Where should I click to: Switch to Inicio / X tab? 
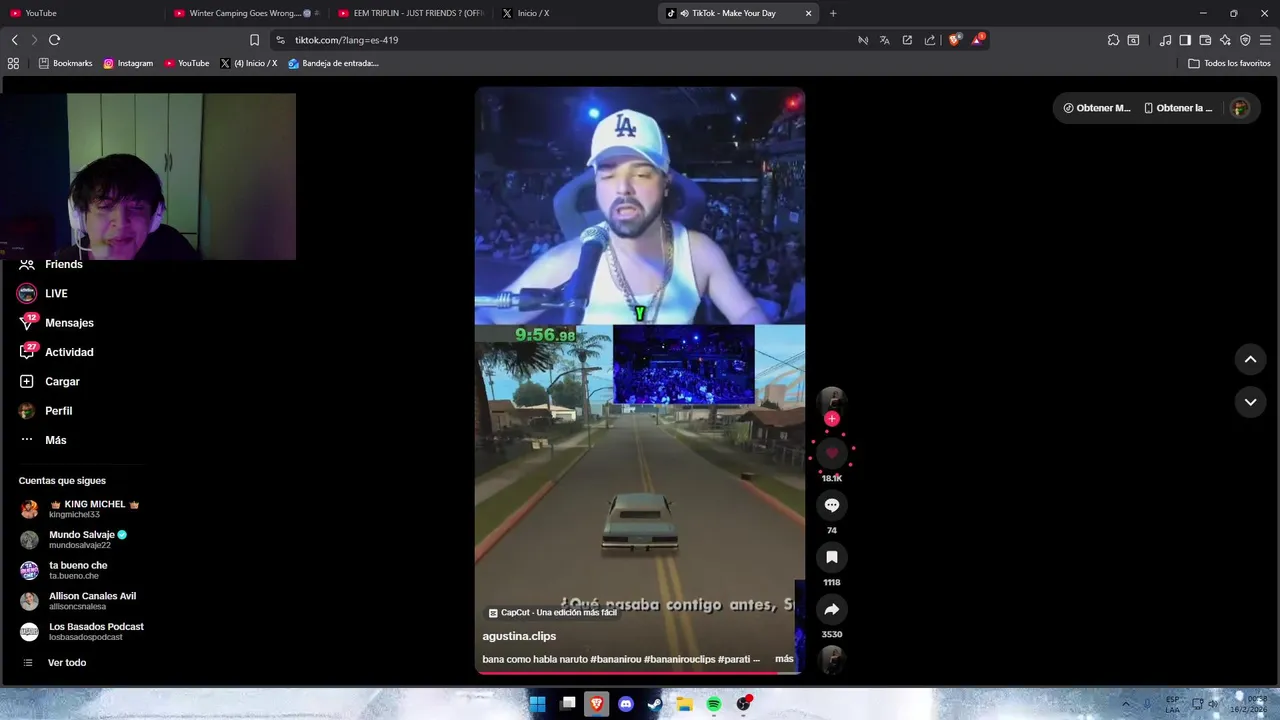[575, 13]
